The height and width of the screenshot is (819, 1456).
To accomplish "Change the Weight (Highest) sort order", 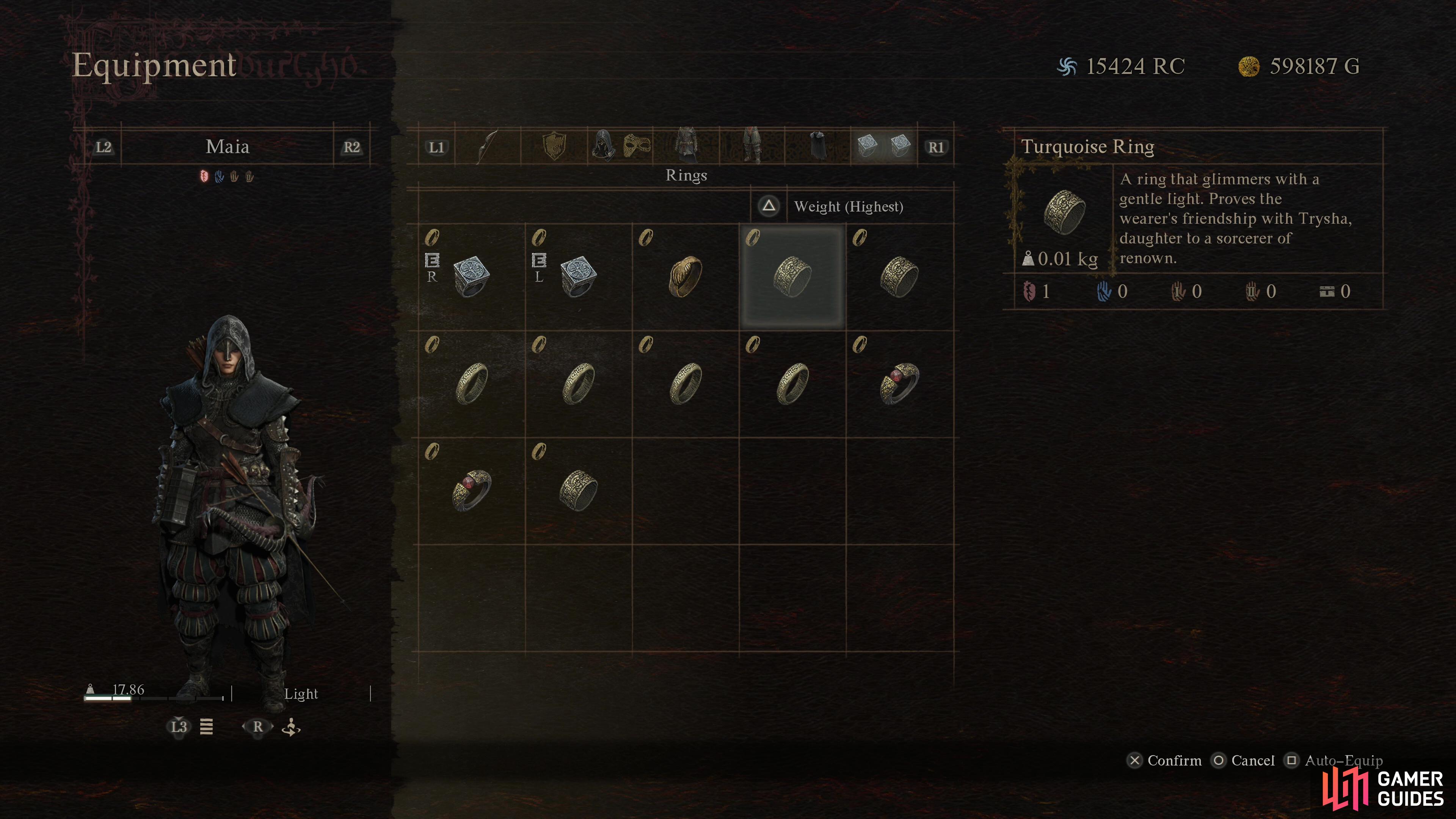I will point(849,206).
